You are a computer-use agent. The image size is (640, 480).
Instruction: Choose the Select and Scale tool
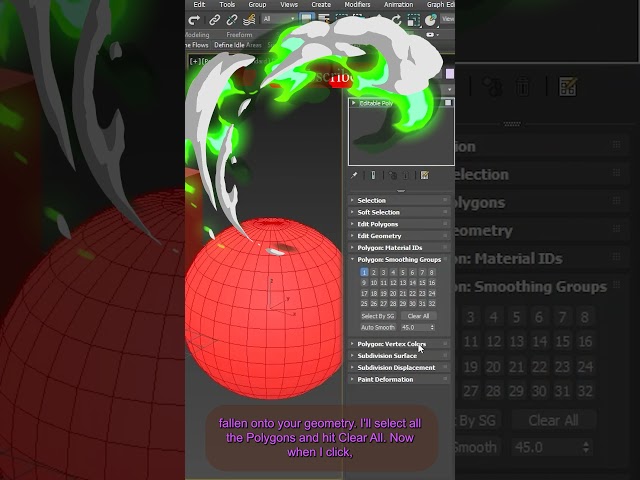coord(413,20)
